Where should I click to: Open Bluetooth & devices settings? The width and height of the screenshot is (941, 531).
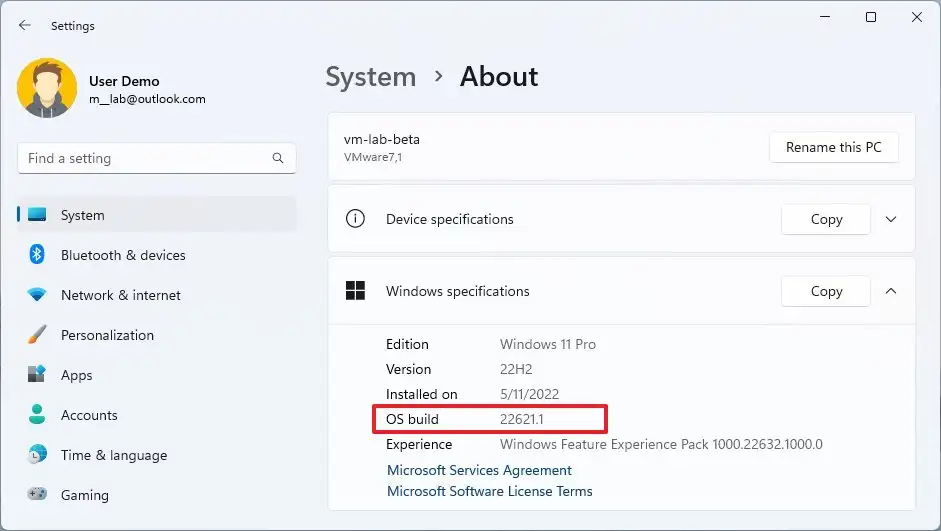pyautogui.click(x=157, y=255)
